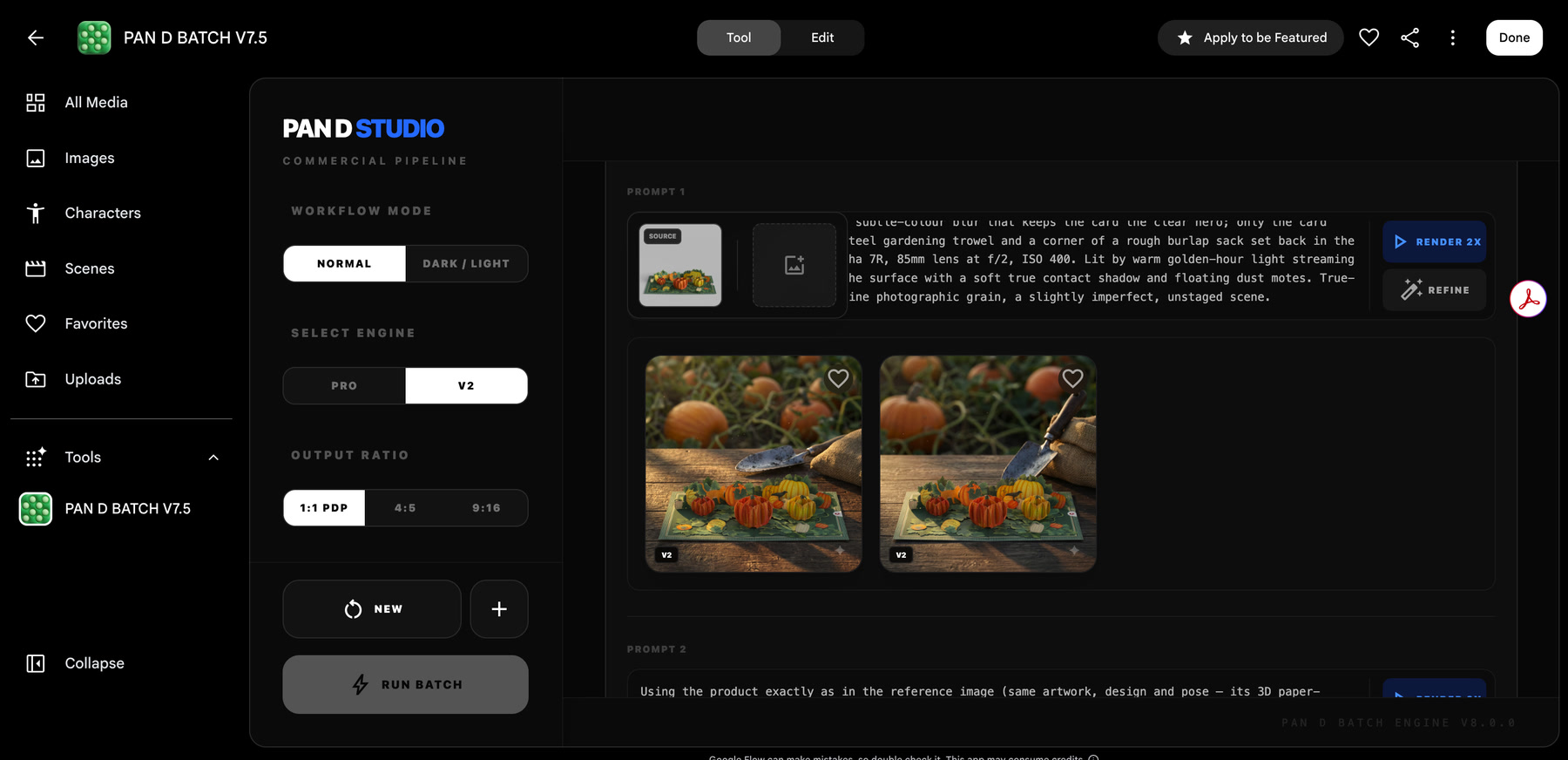Favorite the second rendered pumpkin image
The width and height of the screenshot is (1568, 760).
pos(1072,378)
